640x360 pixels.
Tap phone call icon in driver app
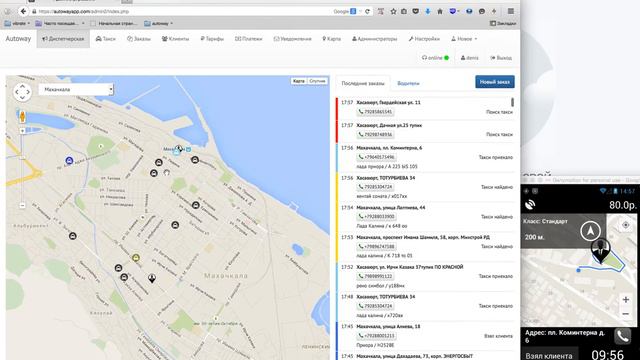click(x=622, y=336)
